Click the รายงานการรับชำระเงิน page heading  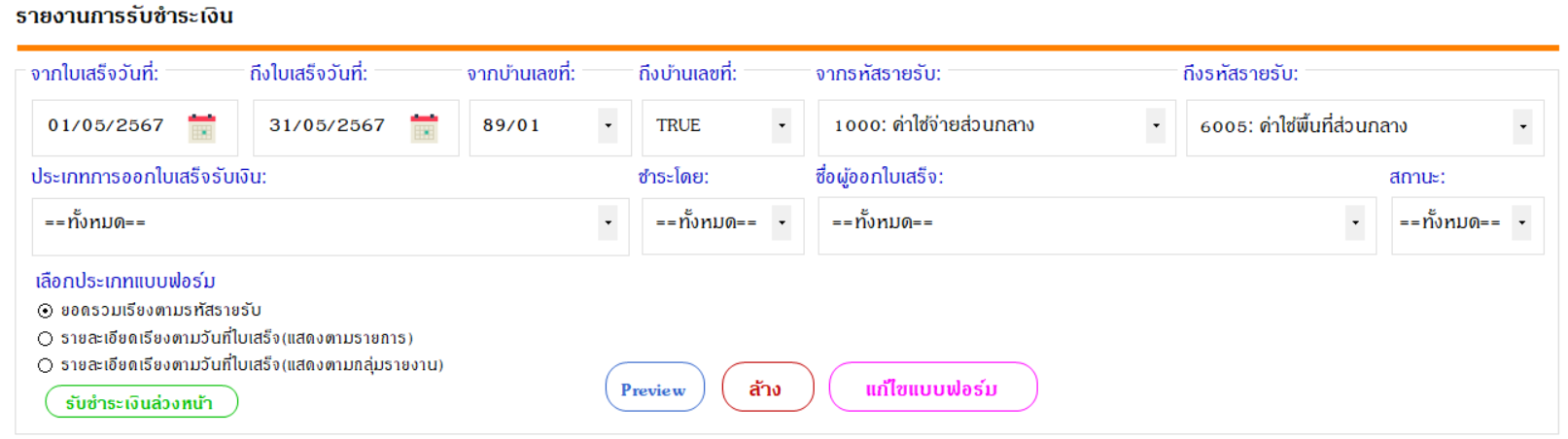(124, 17)
